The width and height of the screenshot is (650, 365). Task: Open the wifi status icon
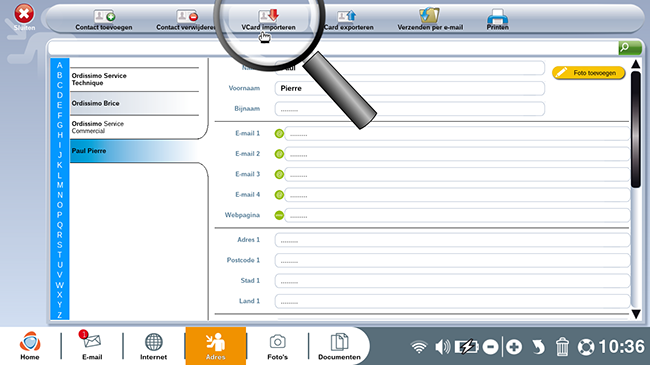tap(419, 347)
